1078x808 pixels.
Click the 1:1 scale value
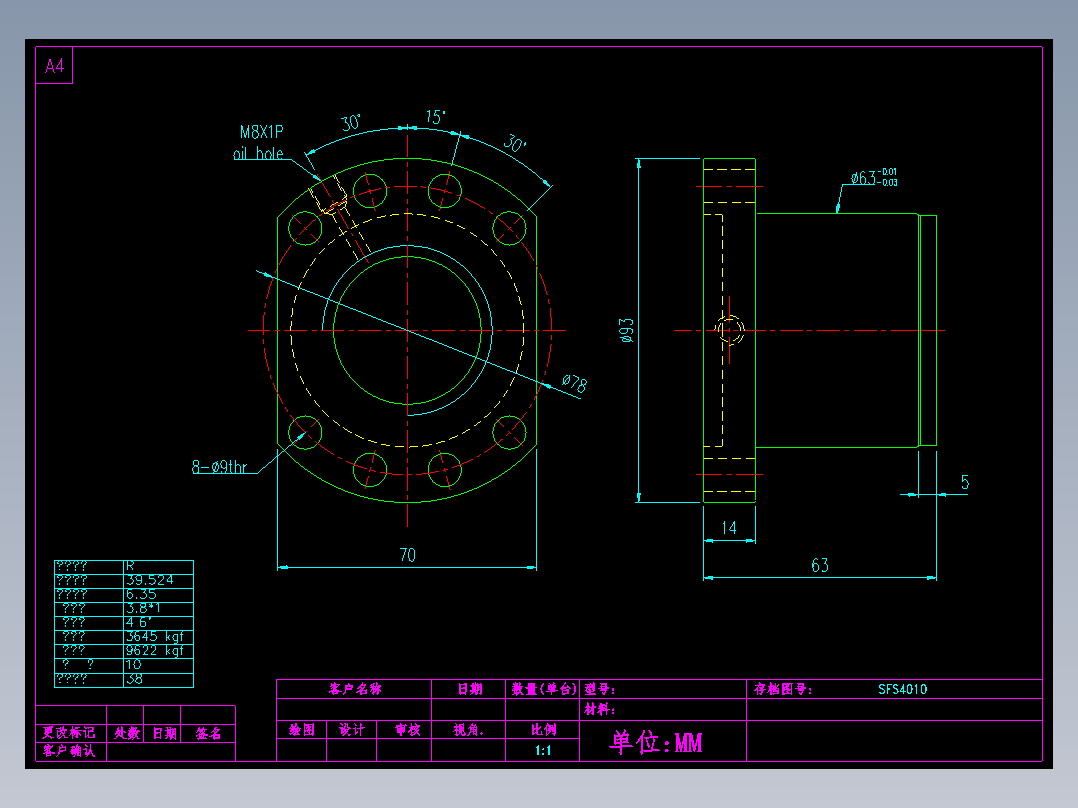(543, 750)
